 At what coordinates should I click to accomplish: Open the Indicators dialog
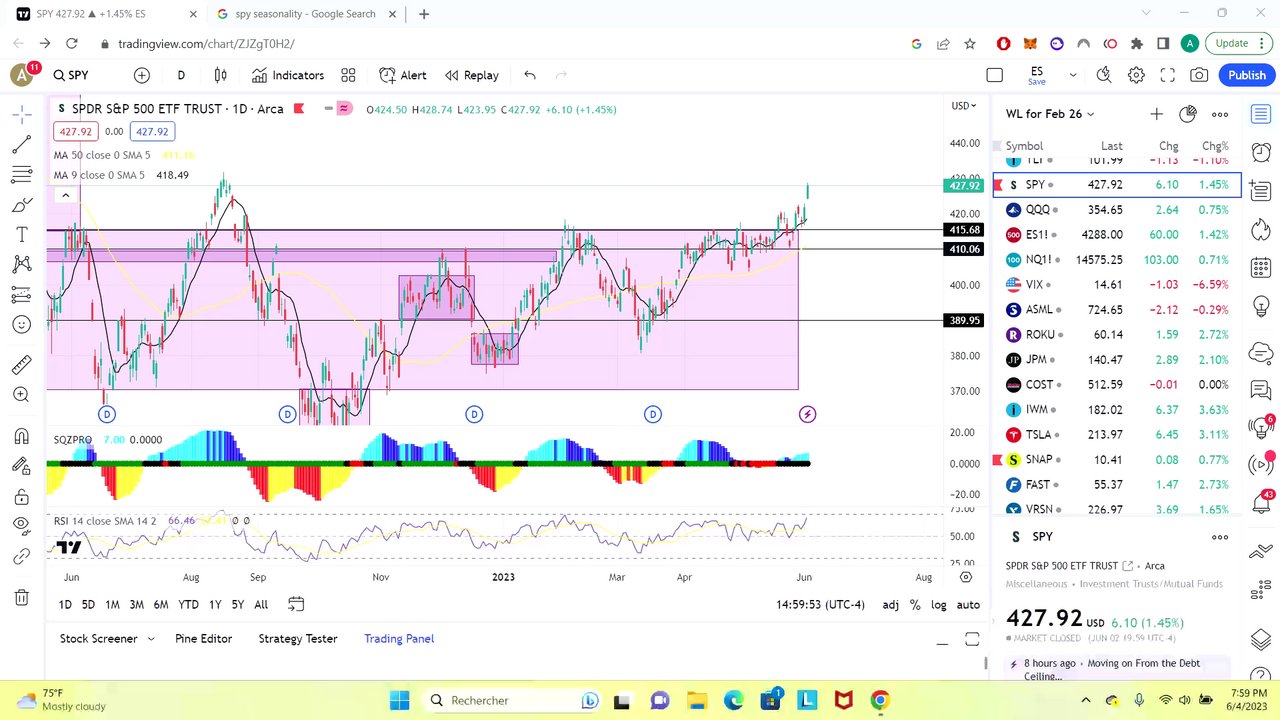[288, 75]
